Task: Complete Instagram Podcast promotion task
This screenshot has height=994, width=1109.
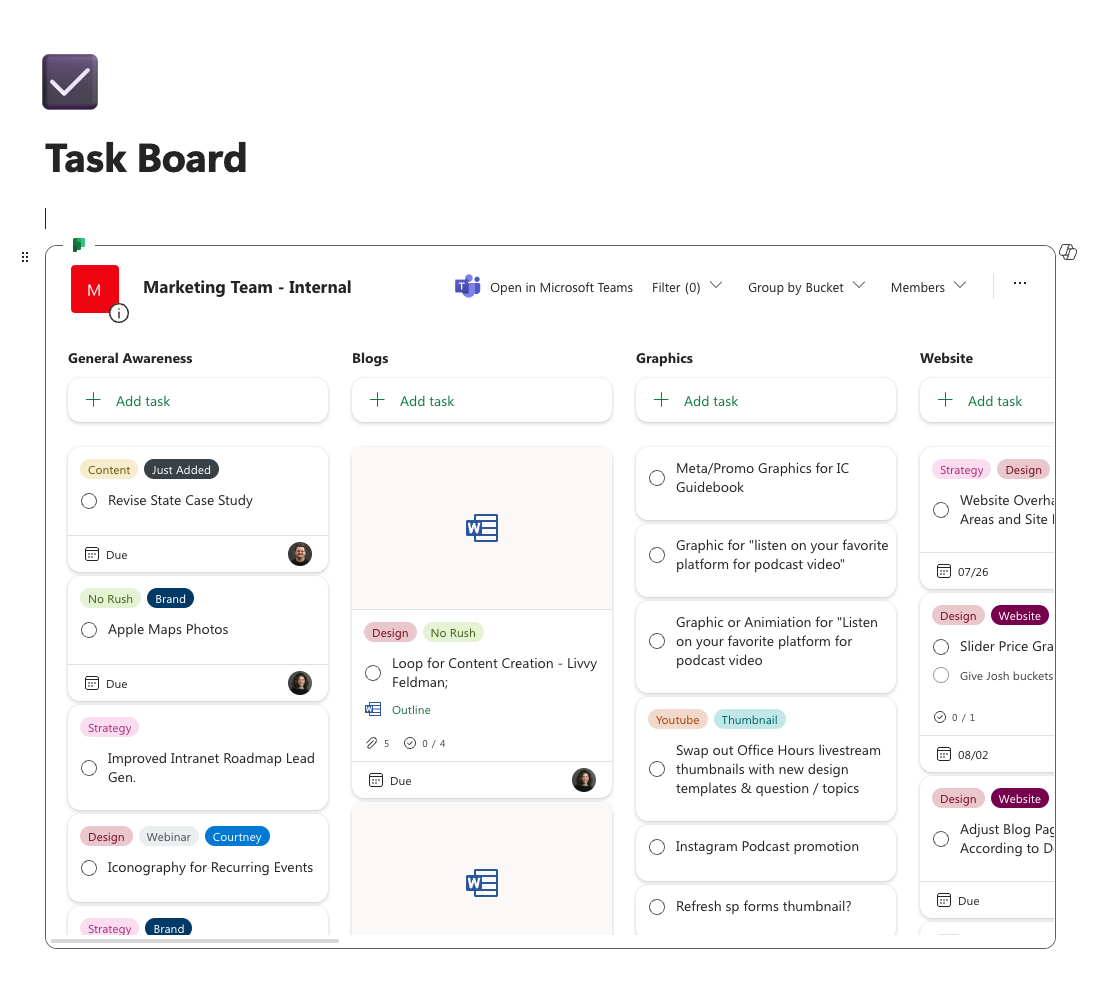Action: coord(657,847)
